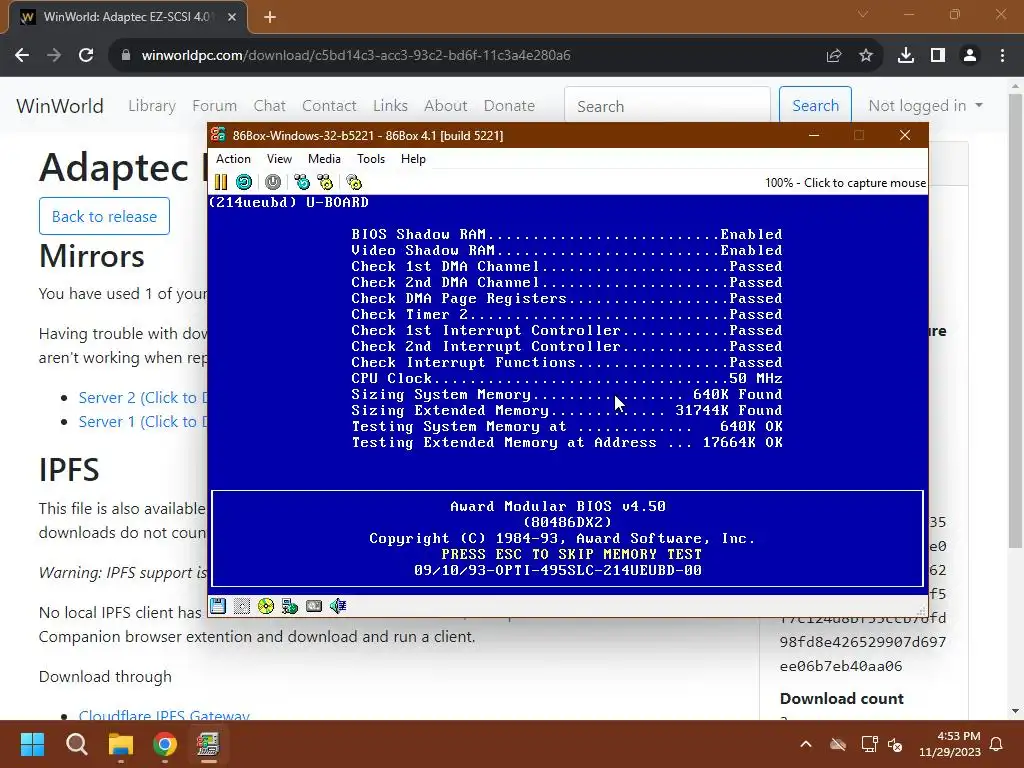Expand Not logged in dropdown
1024x768 pixels.
[925, 106]
